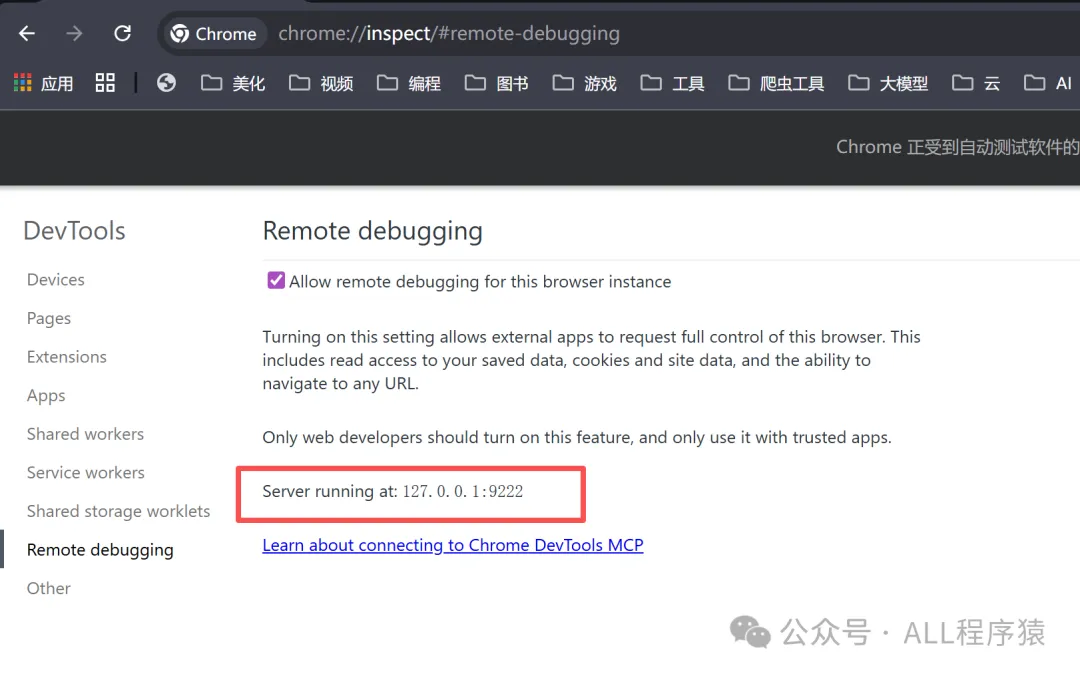The width and height of the screenshot is (1080, 676).
Task: Click 'Only web developers should turn on' text
Action: [x=577, y=438]
